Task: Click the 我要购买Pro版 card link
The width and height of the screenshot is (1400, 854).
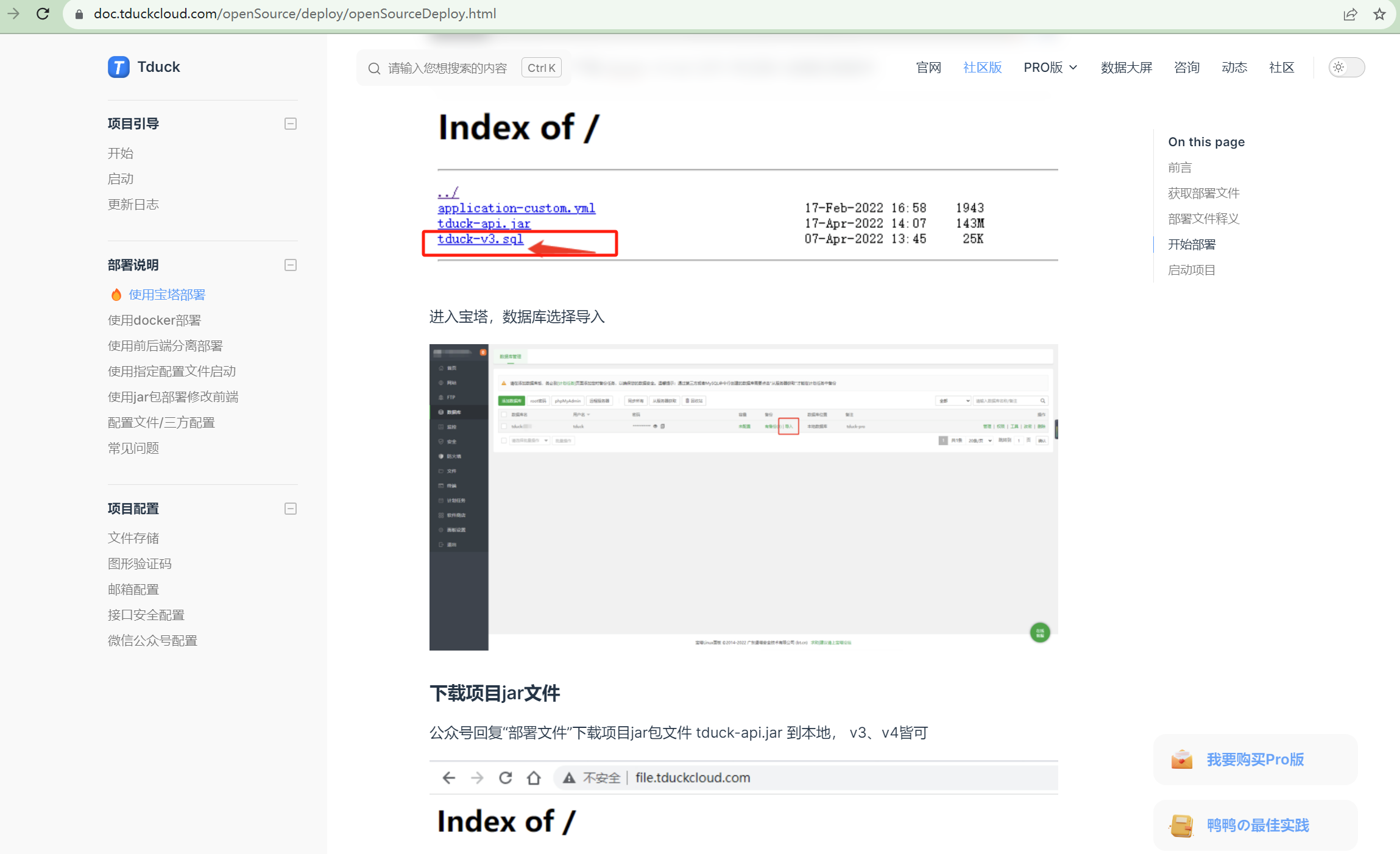Action: pos(1256,760)
